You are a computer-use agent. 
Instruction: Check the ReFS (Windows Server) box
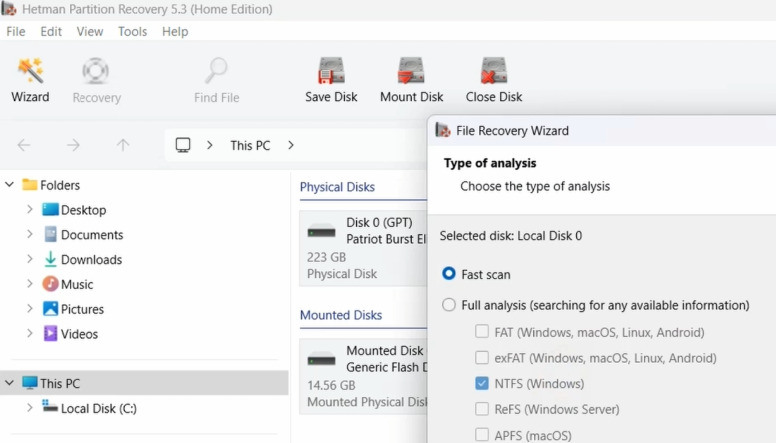point(482,409)
